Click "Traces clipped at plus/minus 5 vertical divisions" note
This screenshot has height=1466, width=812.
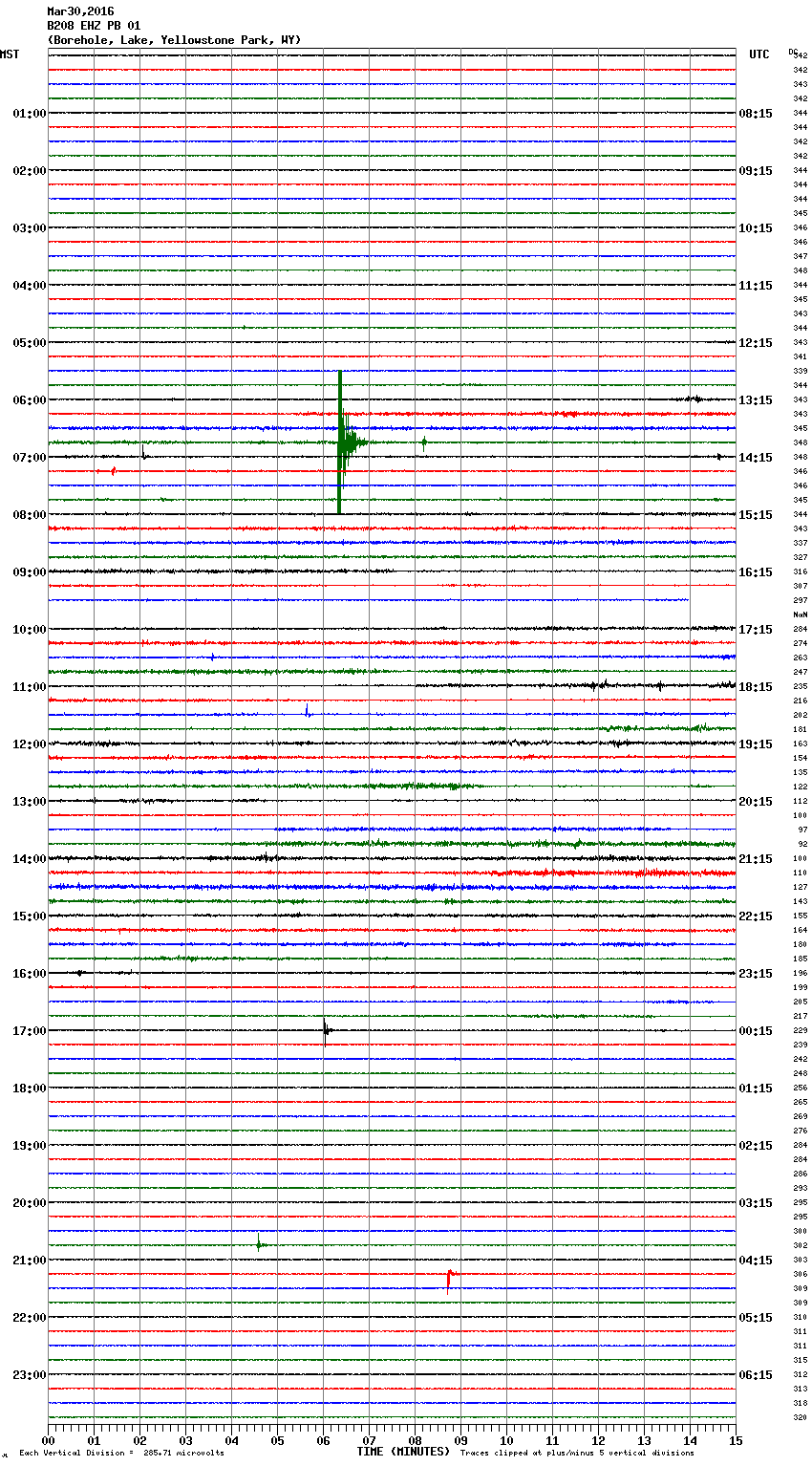577,1454
